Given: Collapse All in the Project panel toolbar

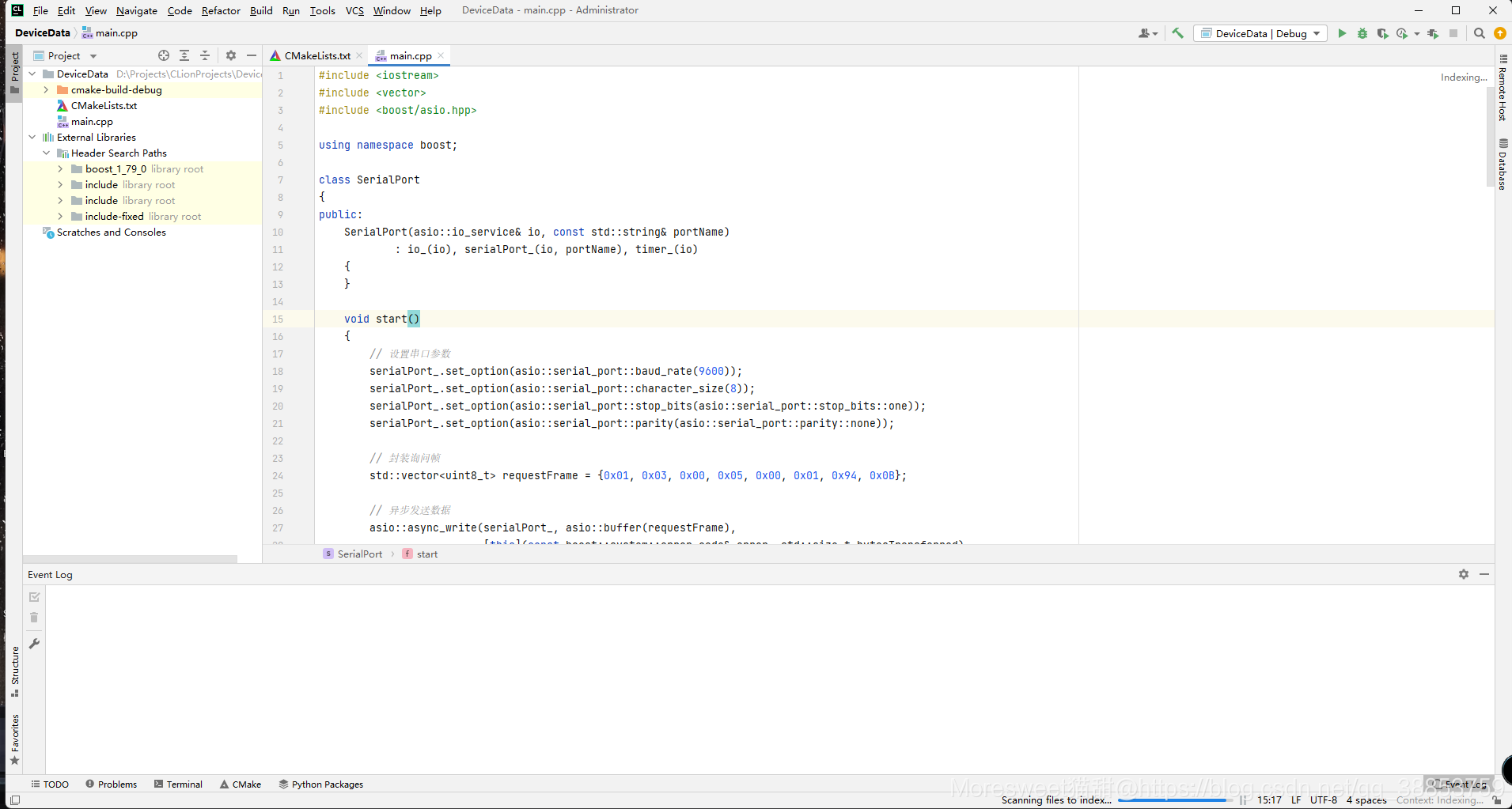Looking at the screenshot, I should pos(205,55).
